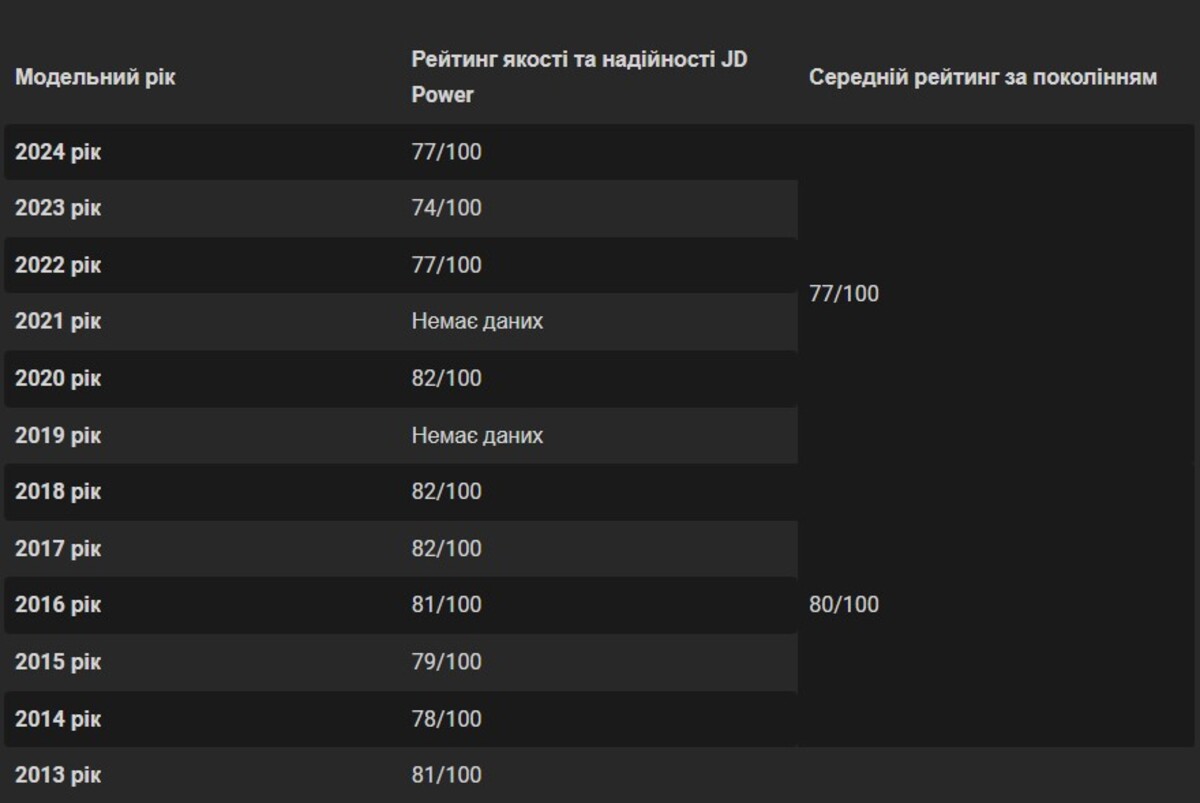Screen dimensions: 1200x803
Task: Select the "2019 рік" row label
Action: tap(58, 435)
